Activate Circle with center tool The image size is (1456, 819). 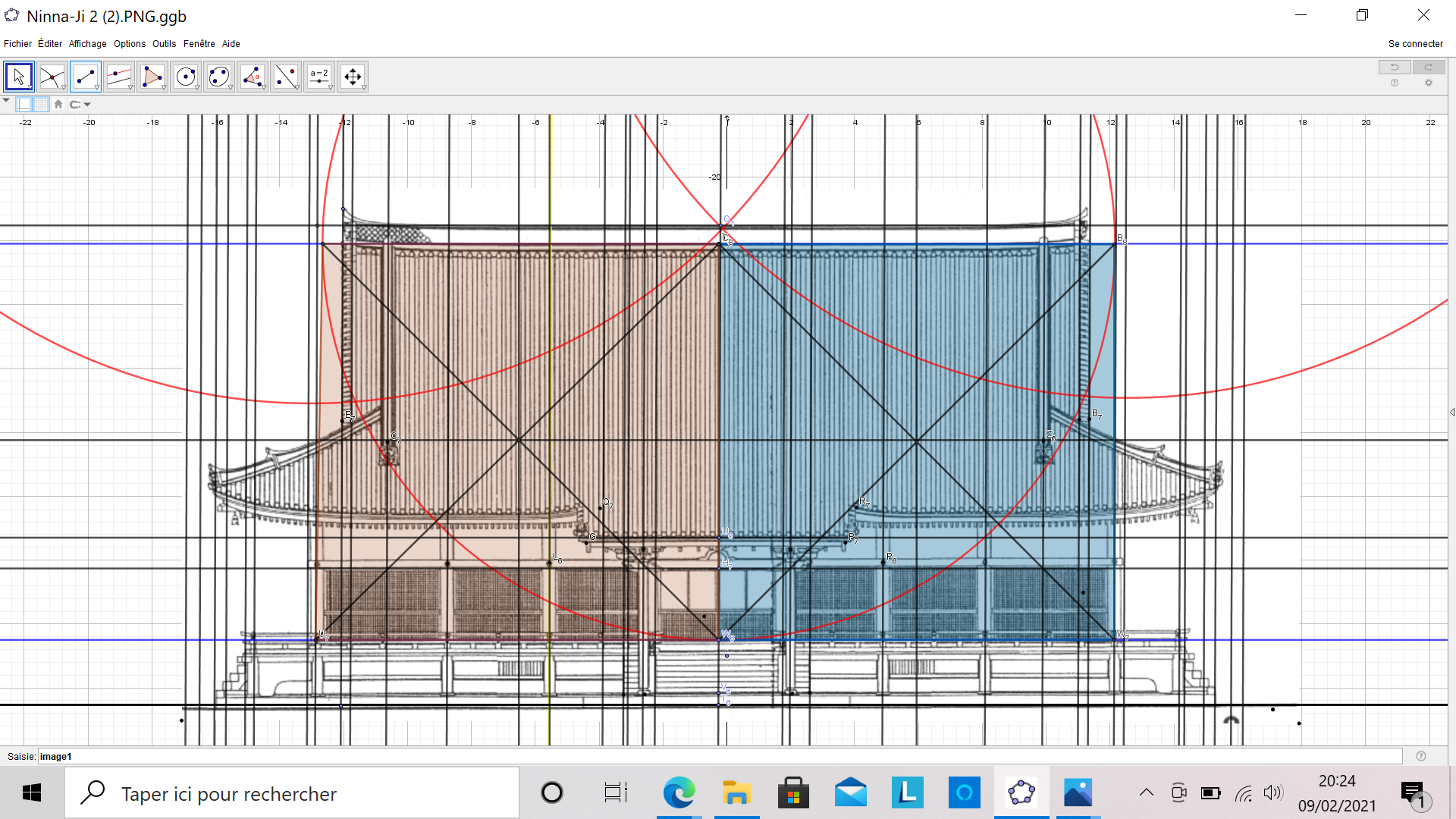point(185,77)
